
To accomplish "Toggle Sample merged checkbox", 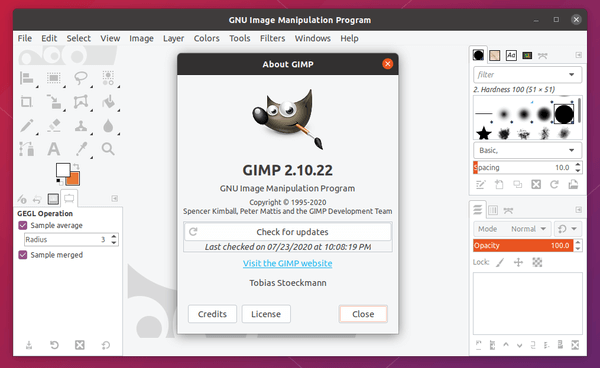I will click(x=23, y=255).
